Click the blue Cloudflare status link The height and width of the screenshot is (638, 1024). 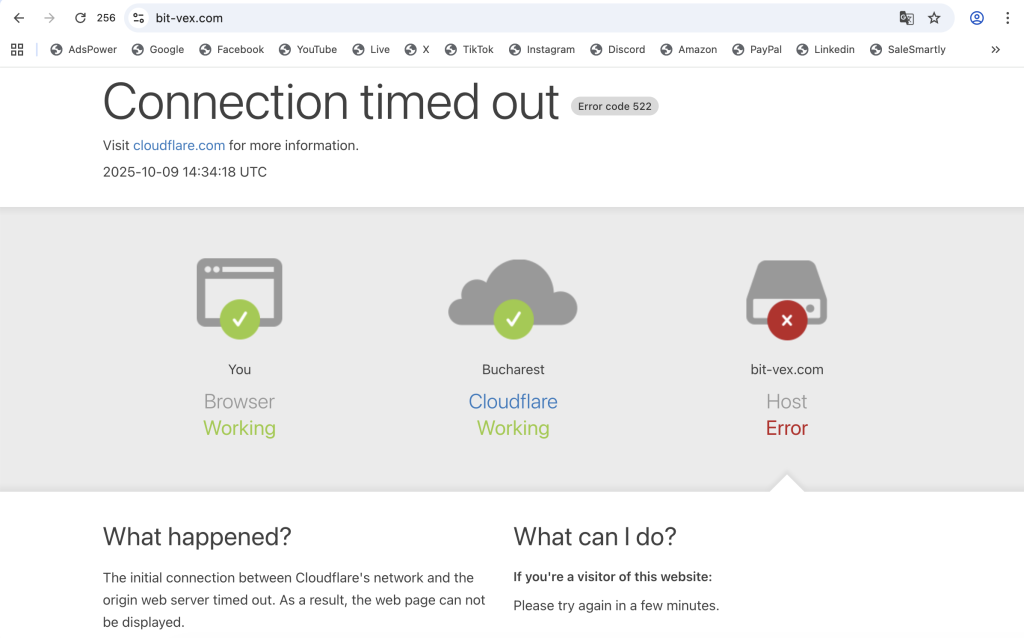(513, 401)
